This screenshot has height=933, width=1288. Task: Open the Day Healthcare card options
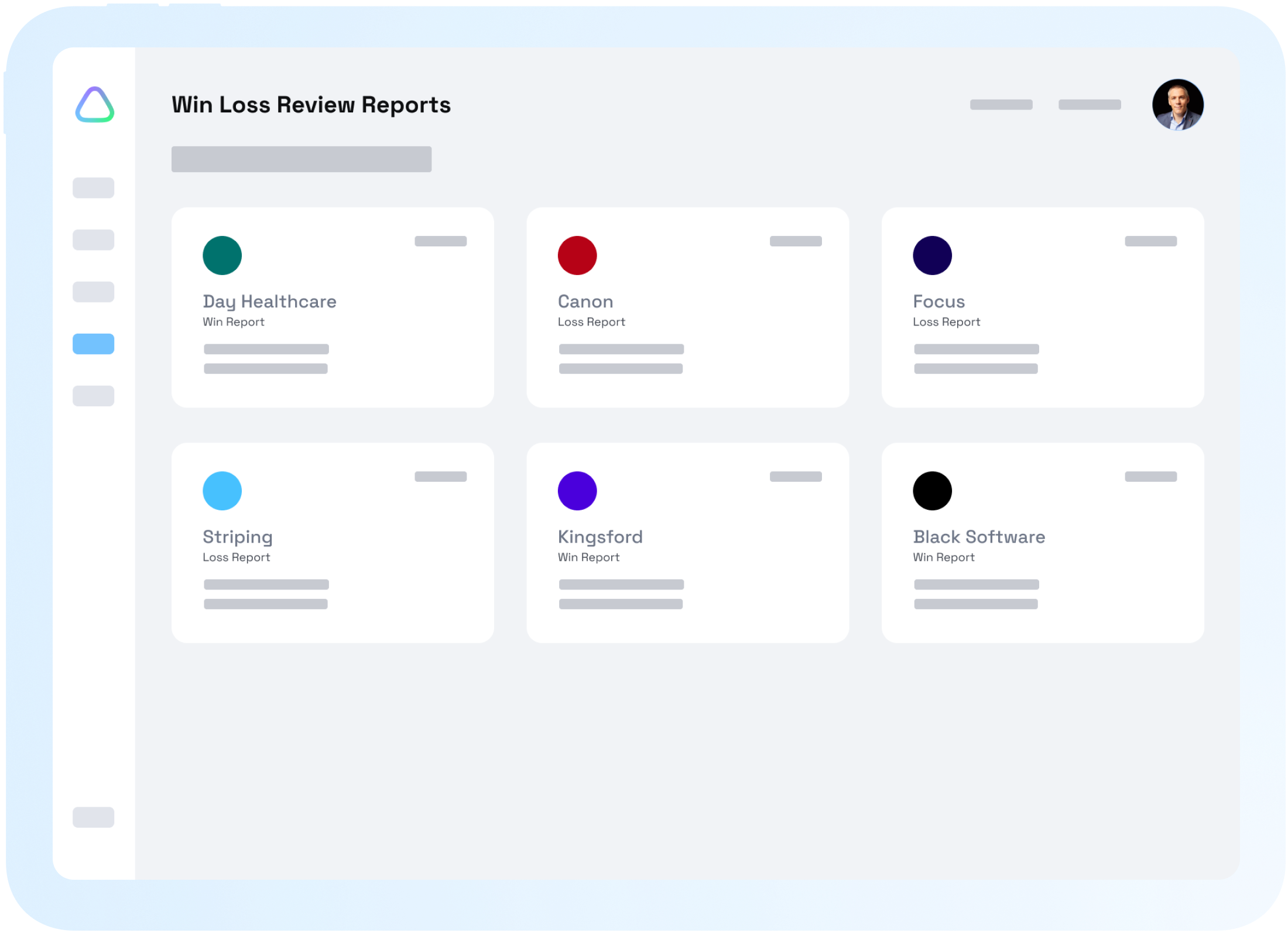pos(440,241)
